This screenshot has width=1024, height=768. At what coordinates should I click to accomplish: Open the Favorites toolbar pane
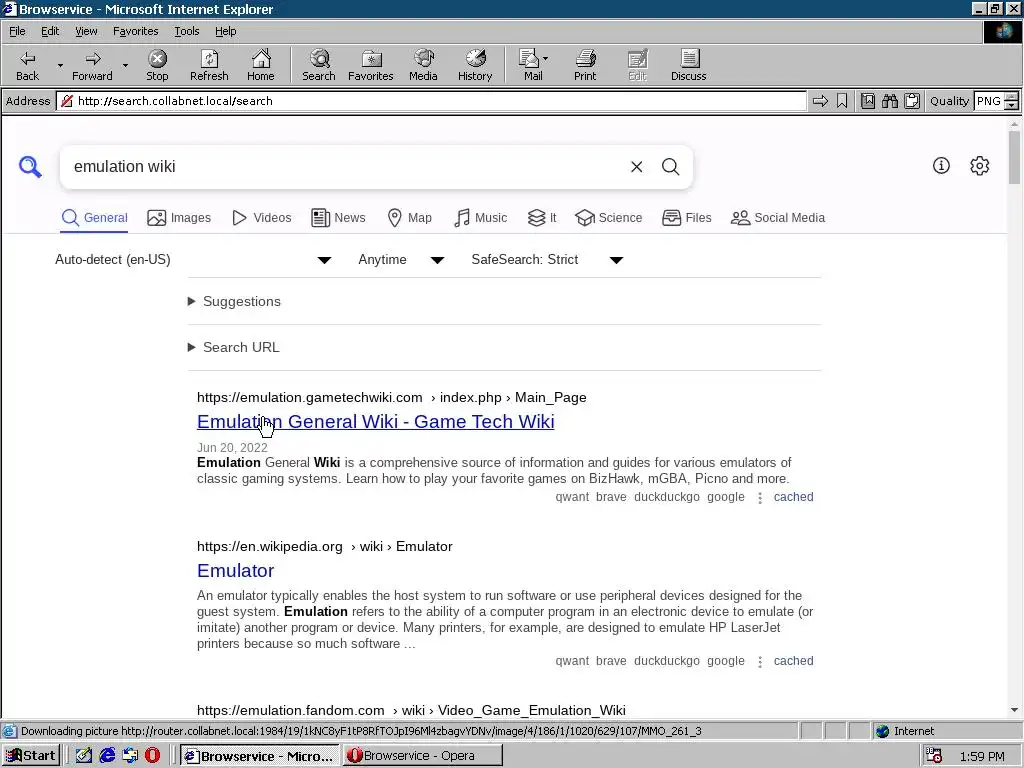370,66
